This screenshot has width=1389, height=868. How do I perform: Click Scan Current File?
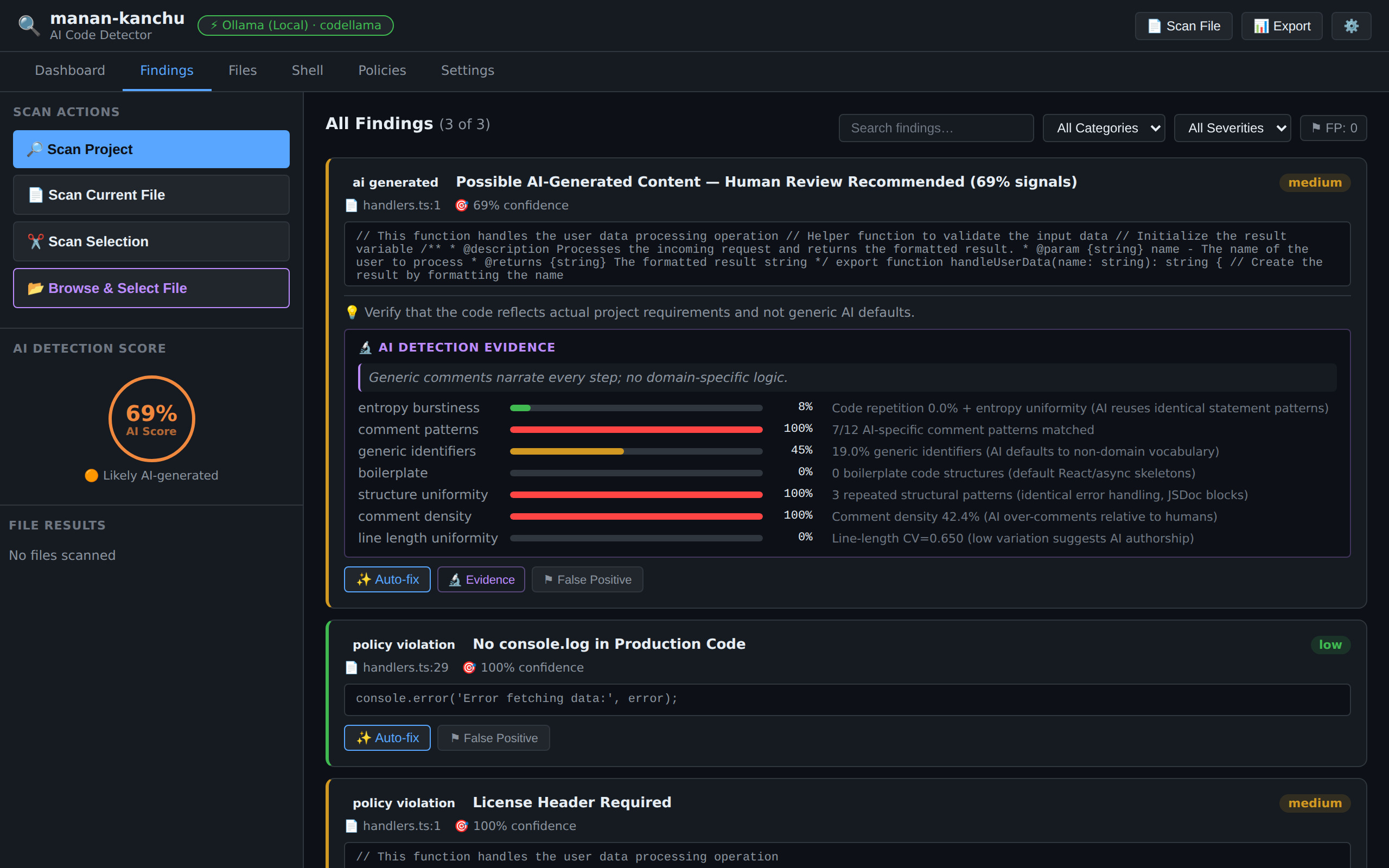point(151,195)
